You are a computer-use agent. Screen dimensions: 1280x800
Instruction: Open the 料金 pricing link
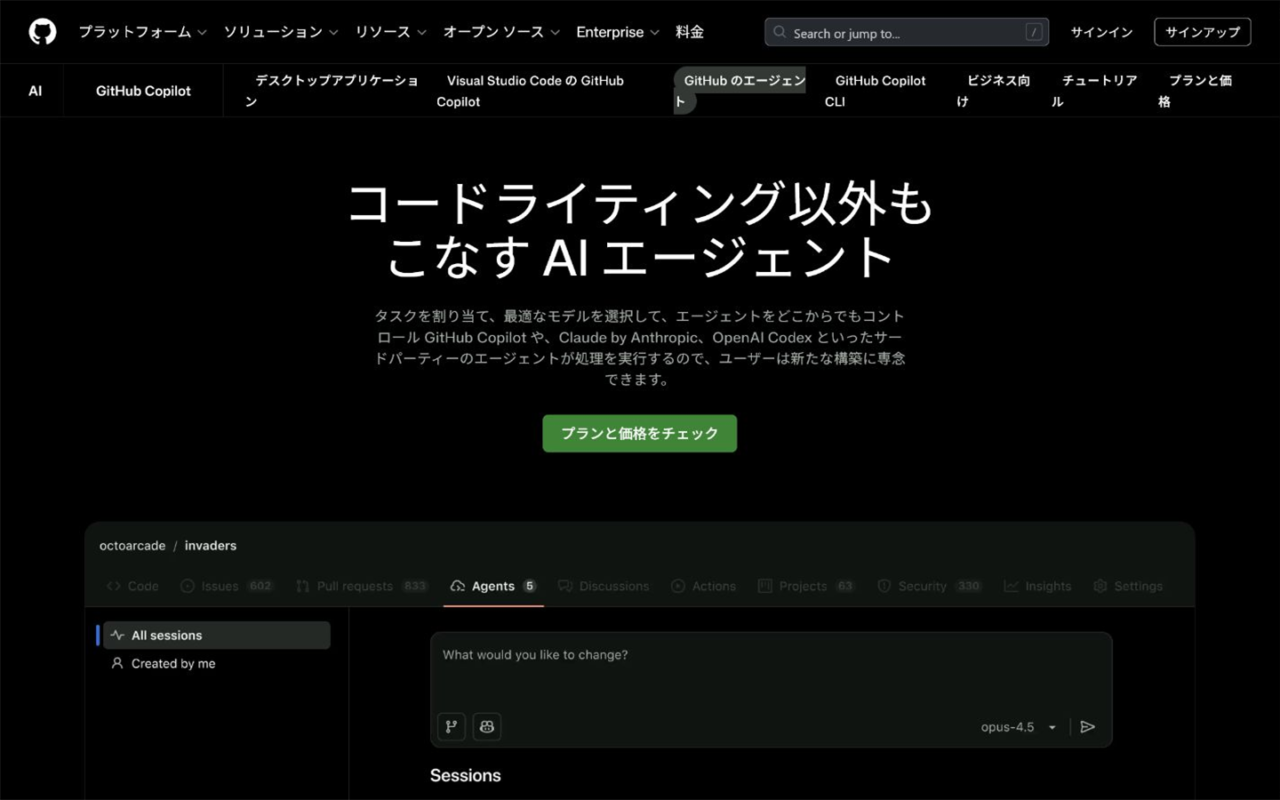[x=690, y=32]
